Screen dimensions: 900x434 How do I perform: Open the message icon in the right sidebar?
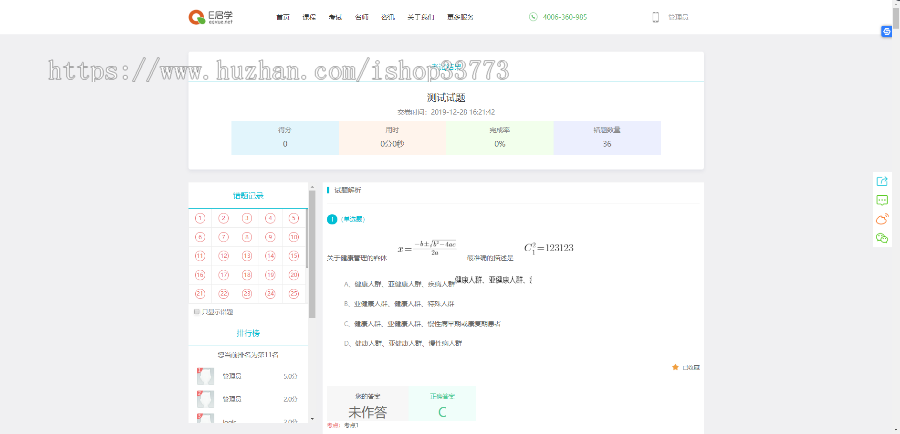pyautogui.click(x=882, y=200)
